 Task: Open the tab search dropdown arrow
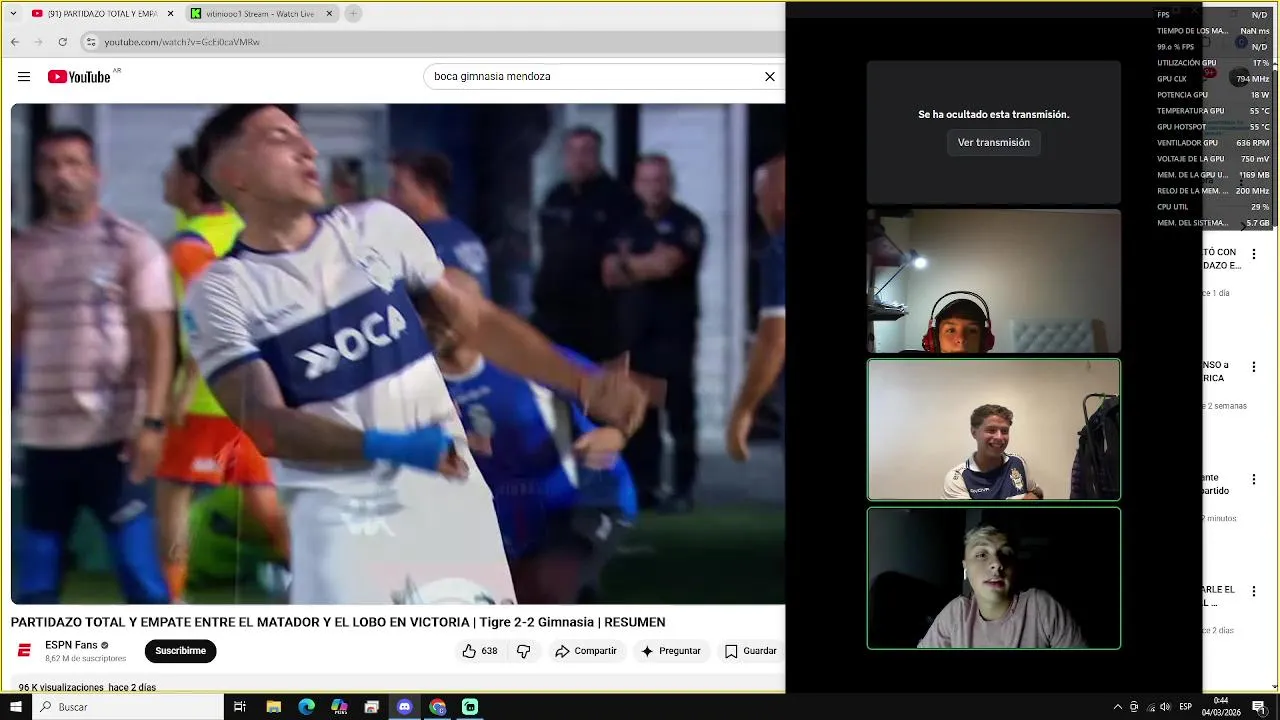(x=13, y=14)
